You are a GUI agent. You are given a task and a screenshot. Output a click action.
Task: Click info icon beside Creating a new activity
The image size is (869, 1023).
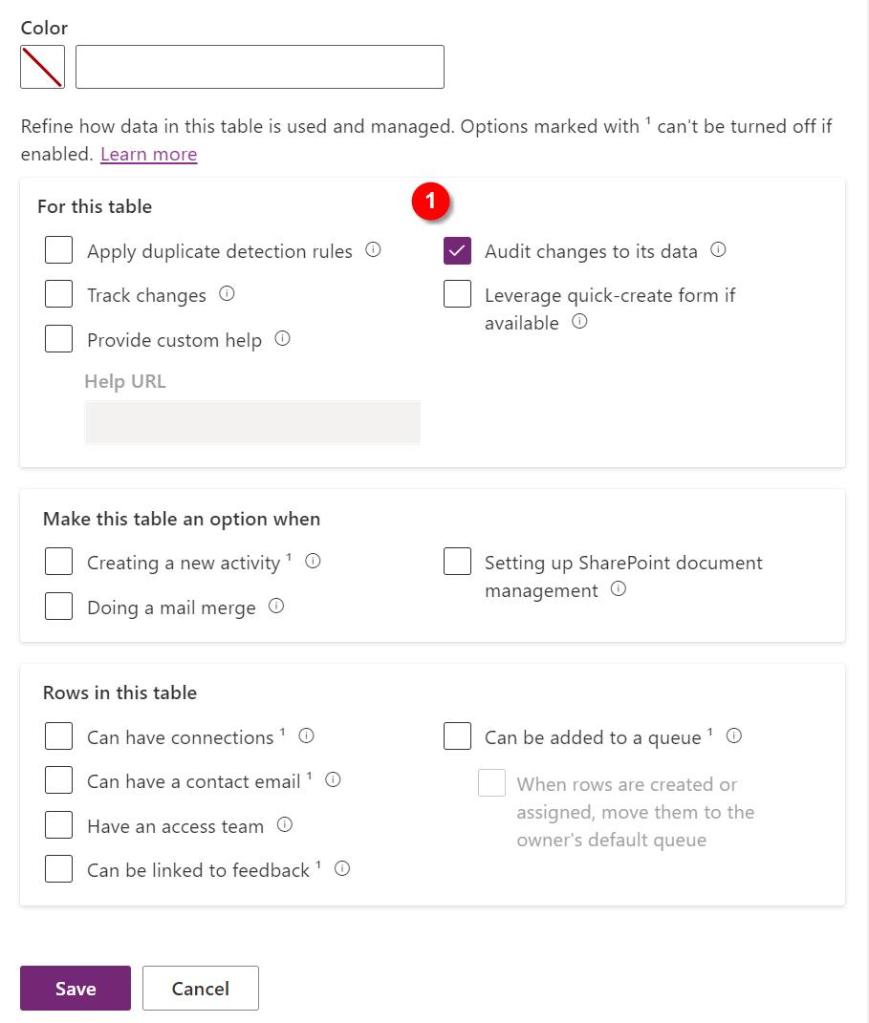(312, 562)
